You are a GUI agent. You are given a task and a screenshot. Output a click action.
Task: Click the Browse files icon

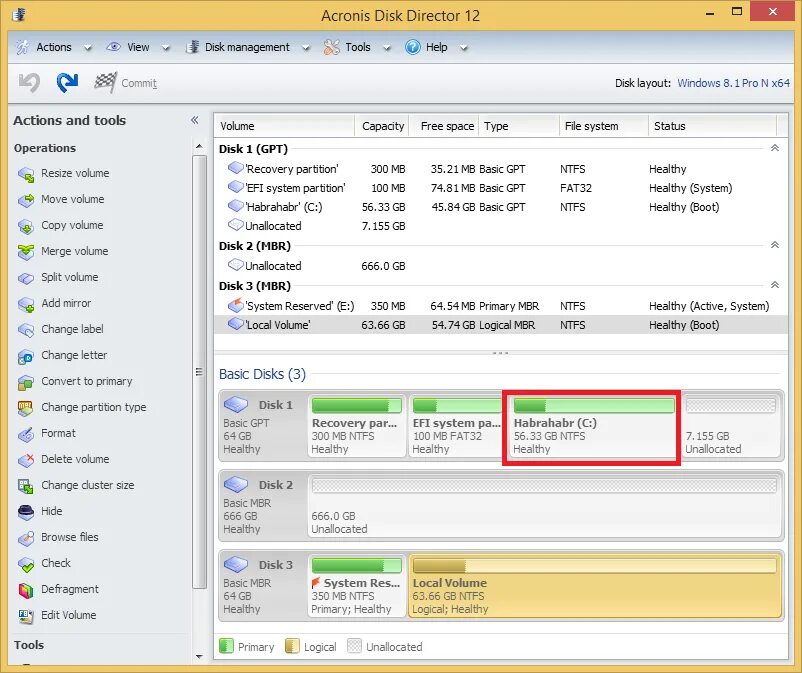click(26, 538)
